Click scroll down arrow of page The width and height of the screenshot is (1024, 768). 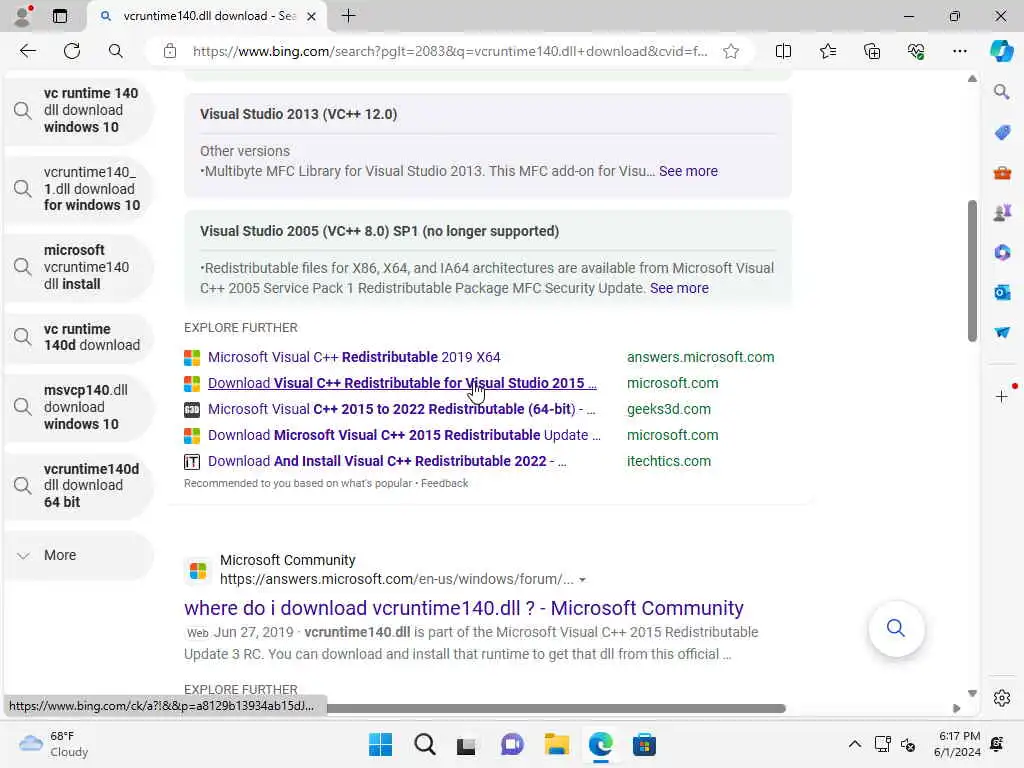[x=972, y=694]
